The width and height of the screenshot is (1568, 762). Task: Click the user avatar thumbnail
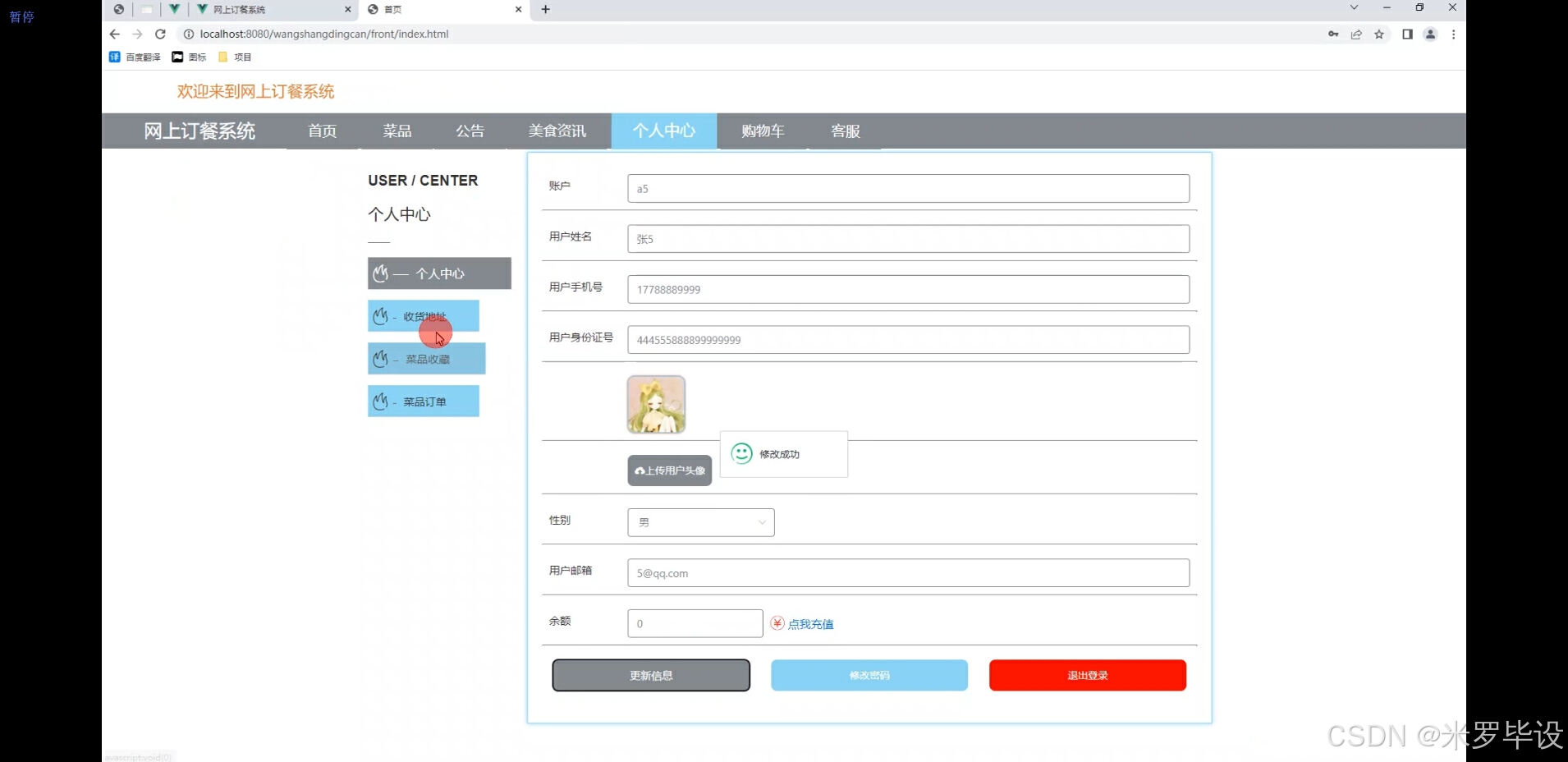[x=656, y=404]
